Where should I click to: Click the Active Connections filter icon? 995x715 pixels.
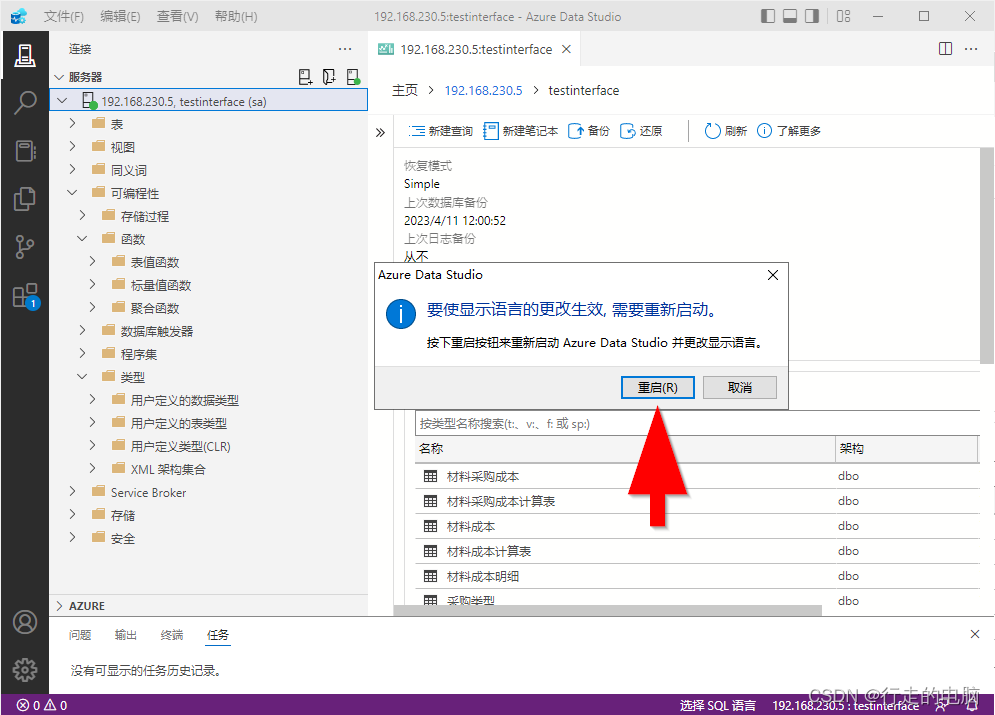click(x=352, y=76)
